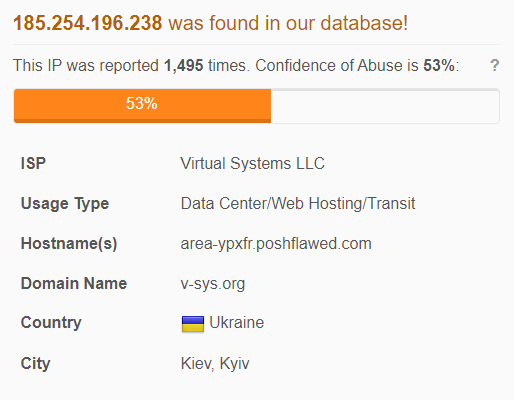Click the reported count 1,495
This screenshot has width=514, height=400.
[184, 66]
